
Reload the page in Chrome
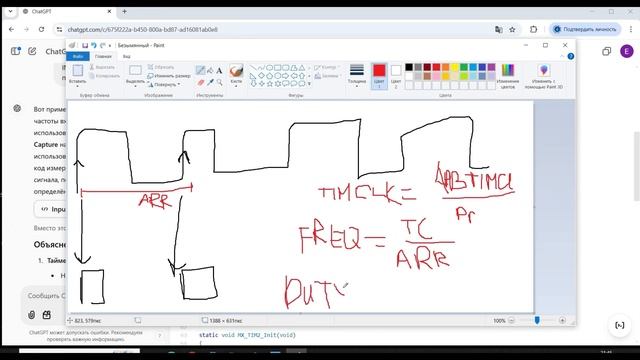[41, 29]
